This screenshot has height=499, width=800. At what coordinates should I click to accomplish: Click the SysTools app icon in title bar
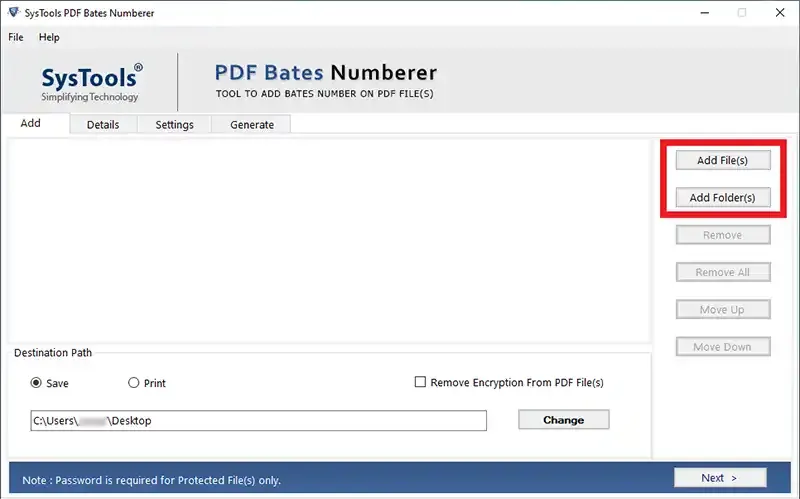14,12
